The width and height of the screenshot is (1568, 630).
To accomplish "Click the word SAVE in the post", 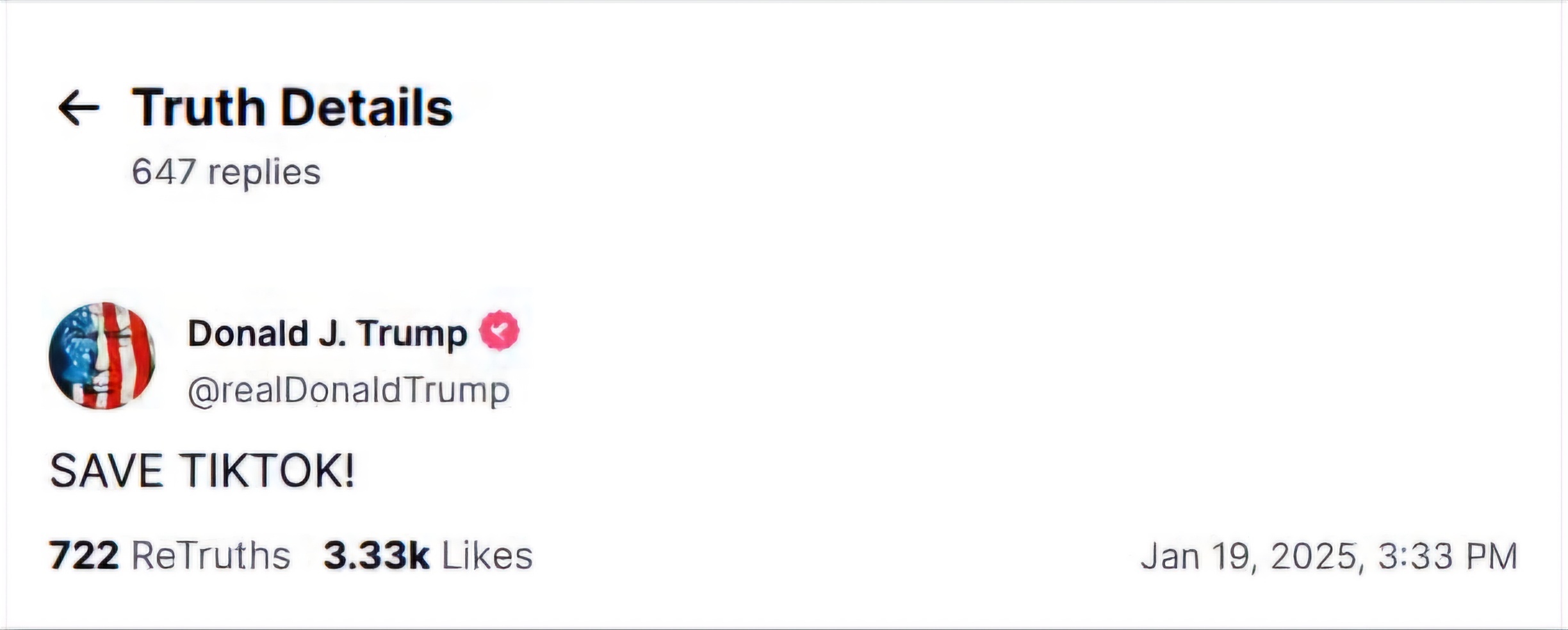I will (106, 471).
